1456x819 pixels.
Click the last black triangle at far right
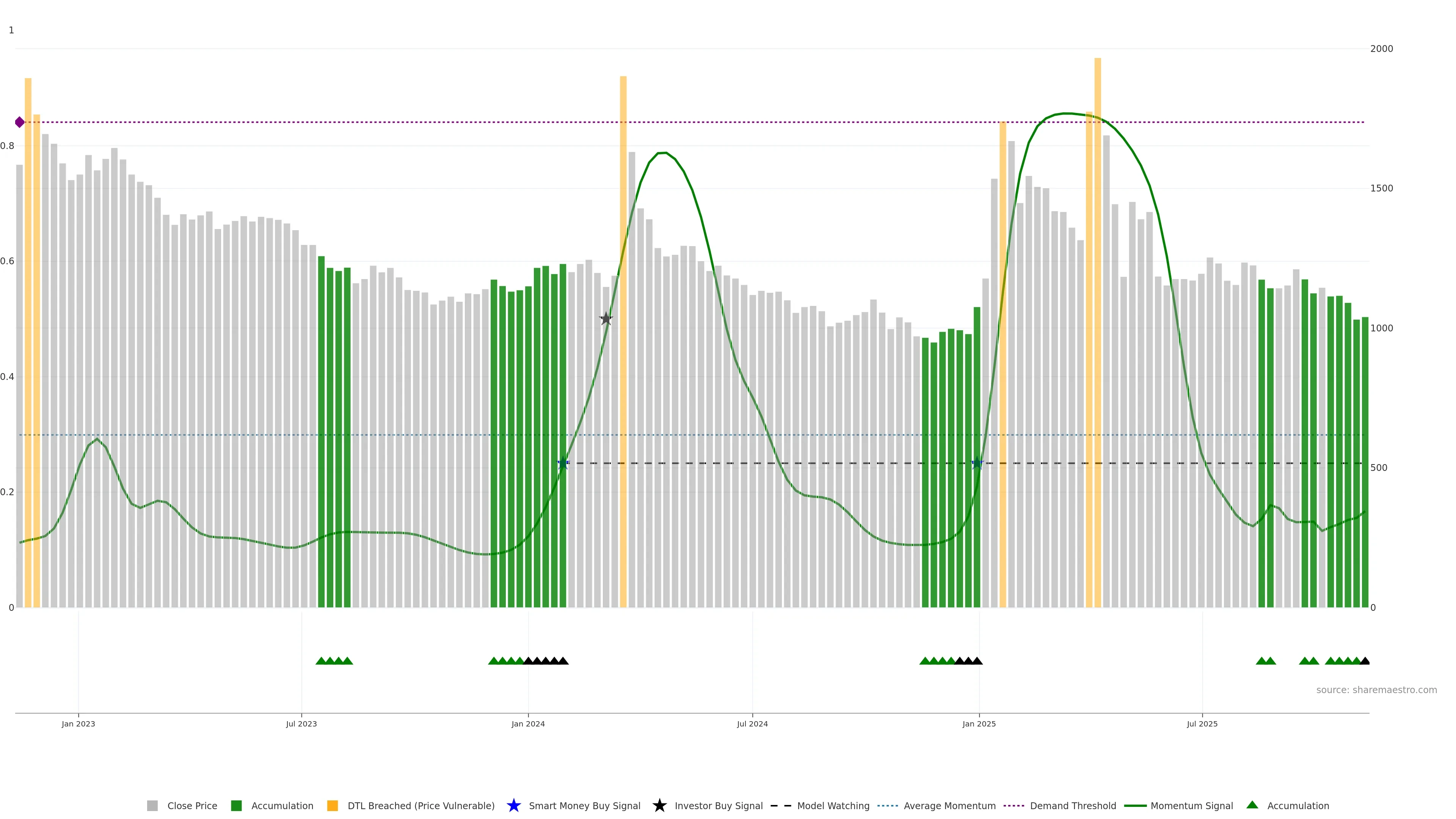1365,661
